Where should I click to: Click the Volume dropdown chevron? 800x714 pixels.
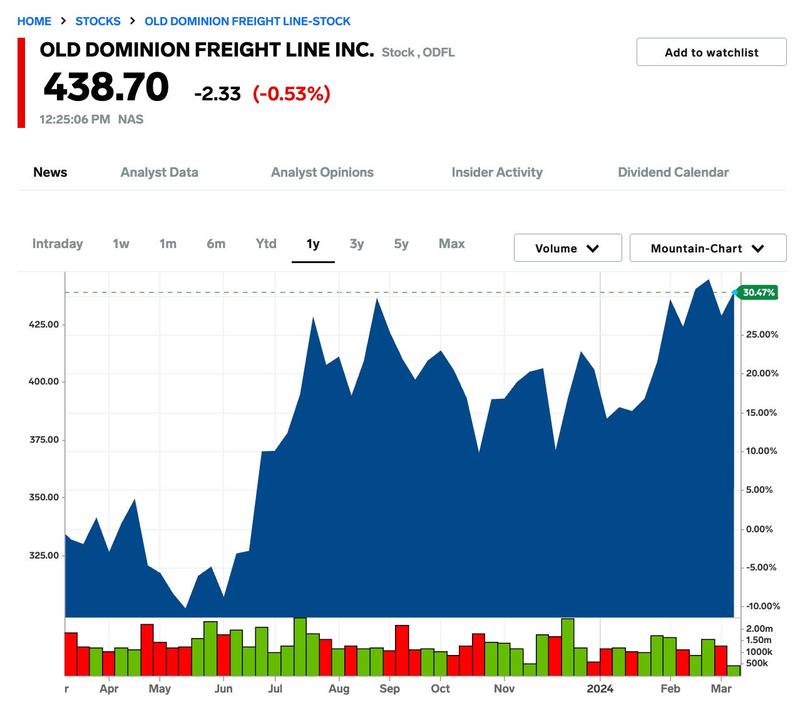(x=592, y=249)
